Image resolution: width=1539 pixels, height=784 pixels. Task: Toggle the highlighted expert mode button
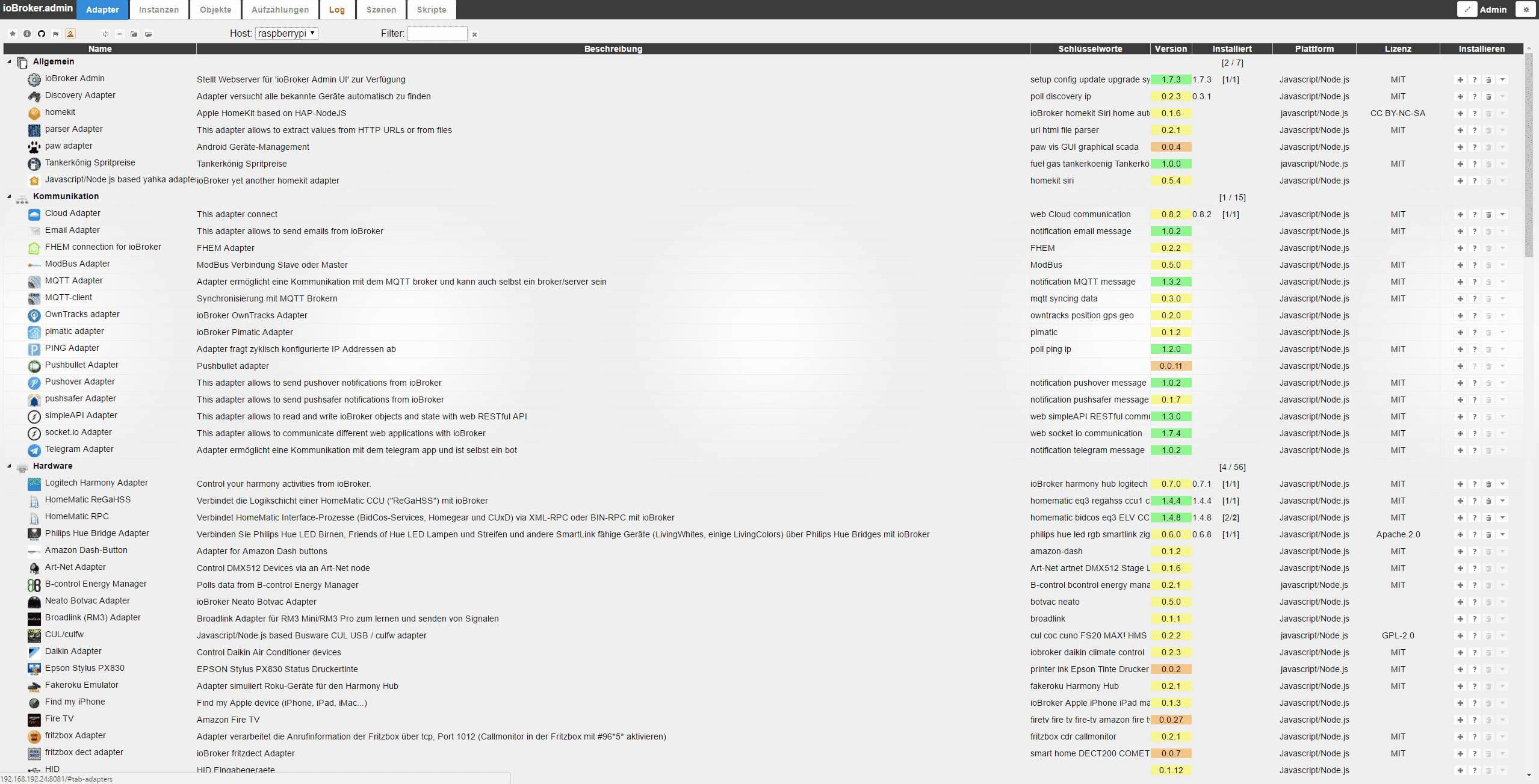[x=70, y=34]
